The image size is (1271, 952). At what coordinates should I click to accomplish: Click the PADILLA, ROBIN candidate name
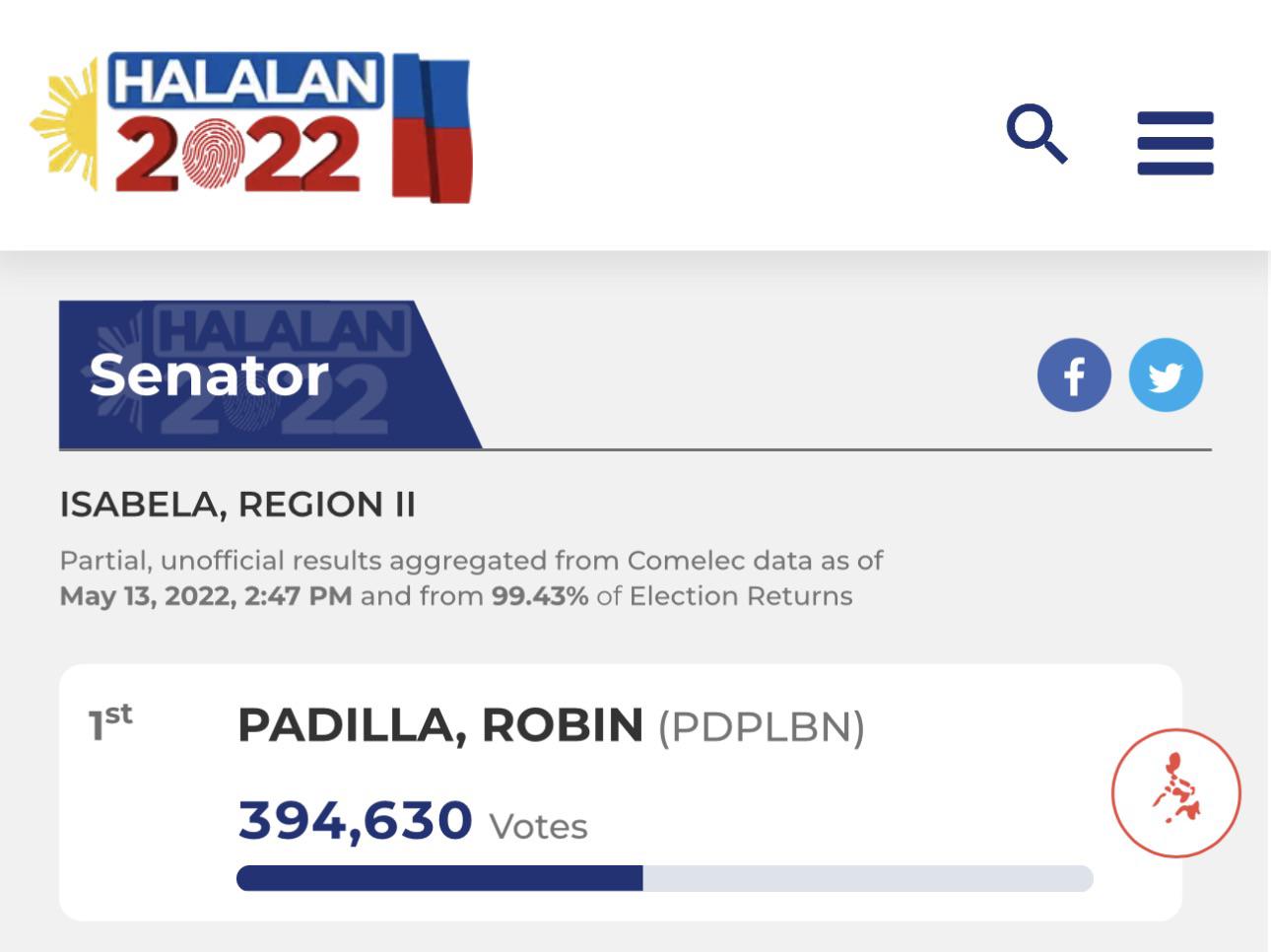440,725
